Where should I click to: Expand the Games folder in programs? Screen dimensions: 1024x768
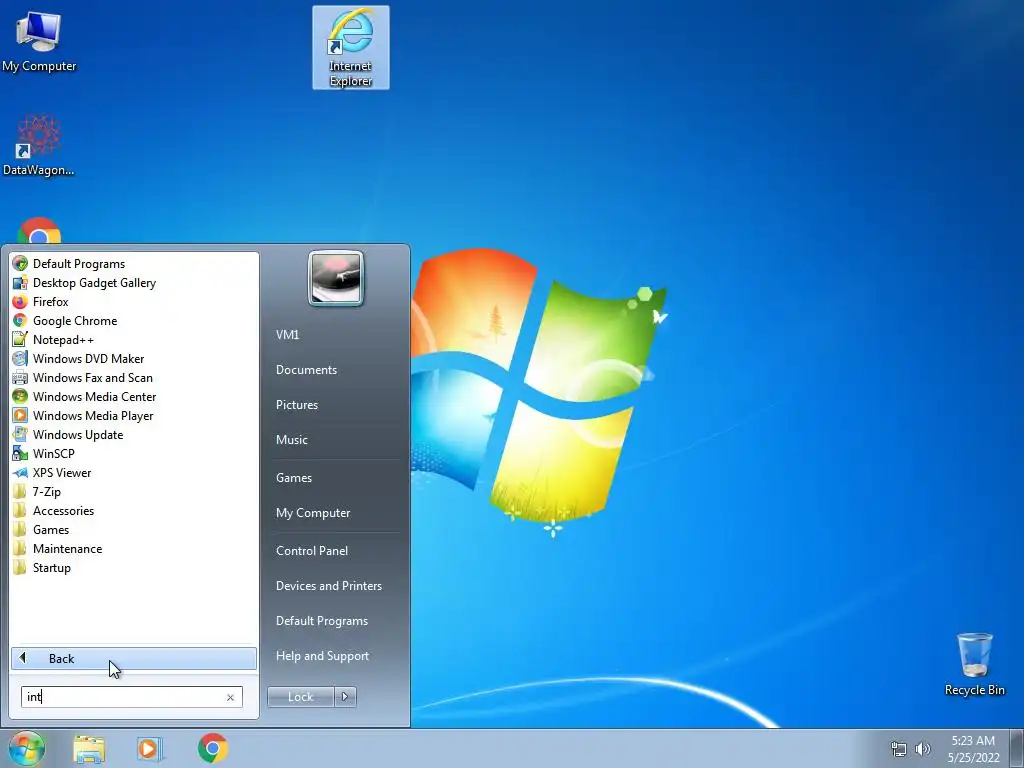point(134,530)
